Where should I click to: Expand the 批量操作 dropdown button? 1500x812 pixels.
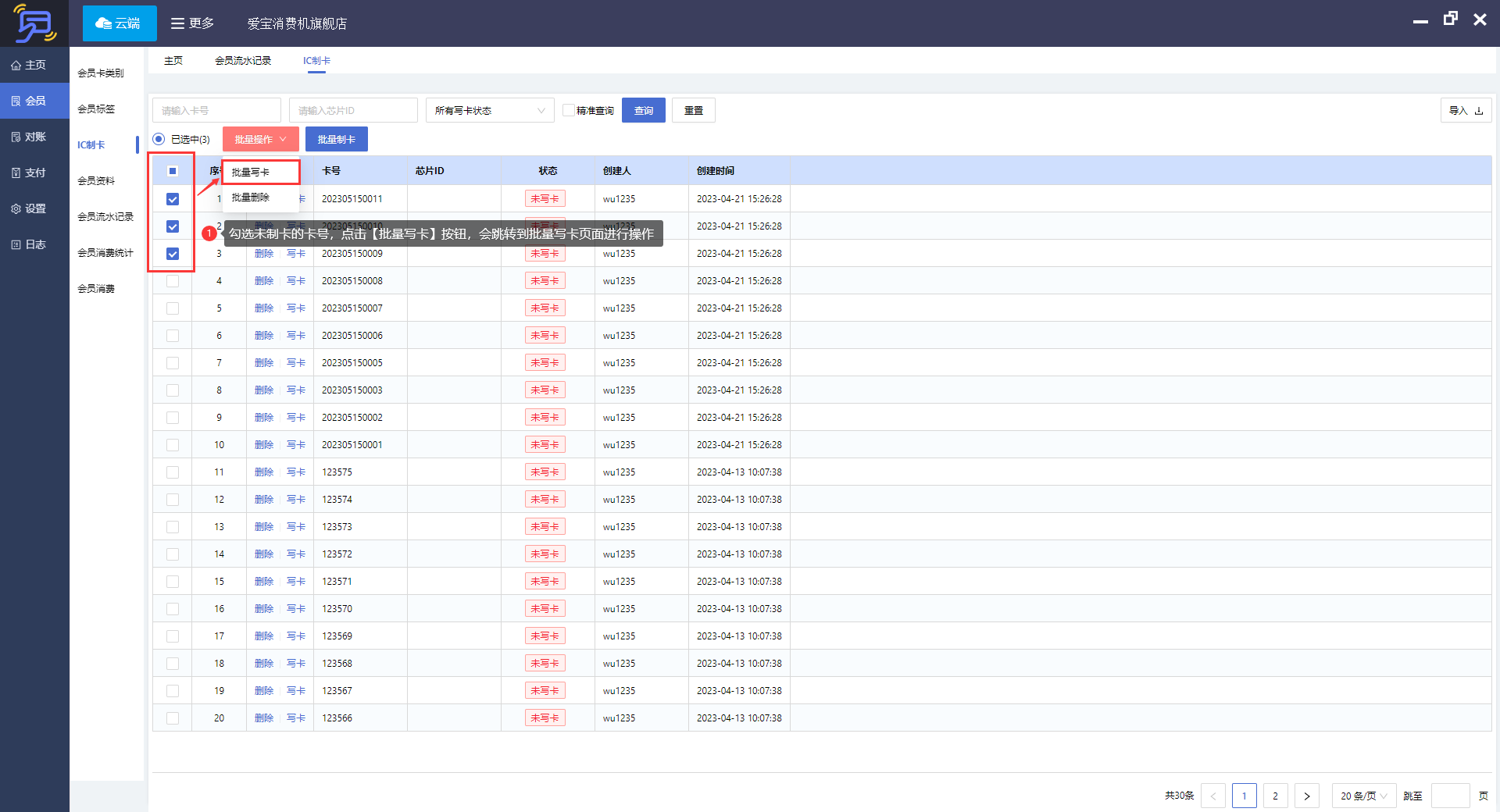pos(261,139)
